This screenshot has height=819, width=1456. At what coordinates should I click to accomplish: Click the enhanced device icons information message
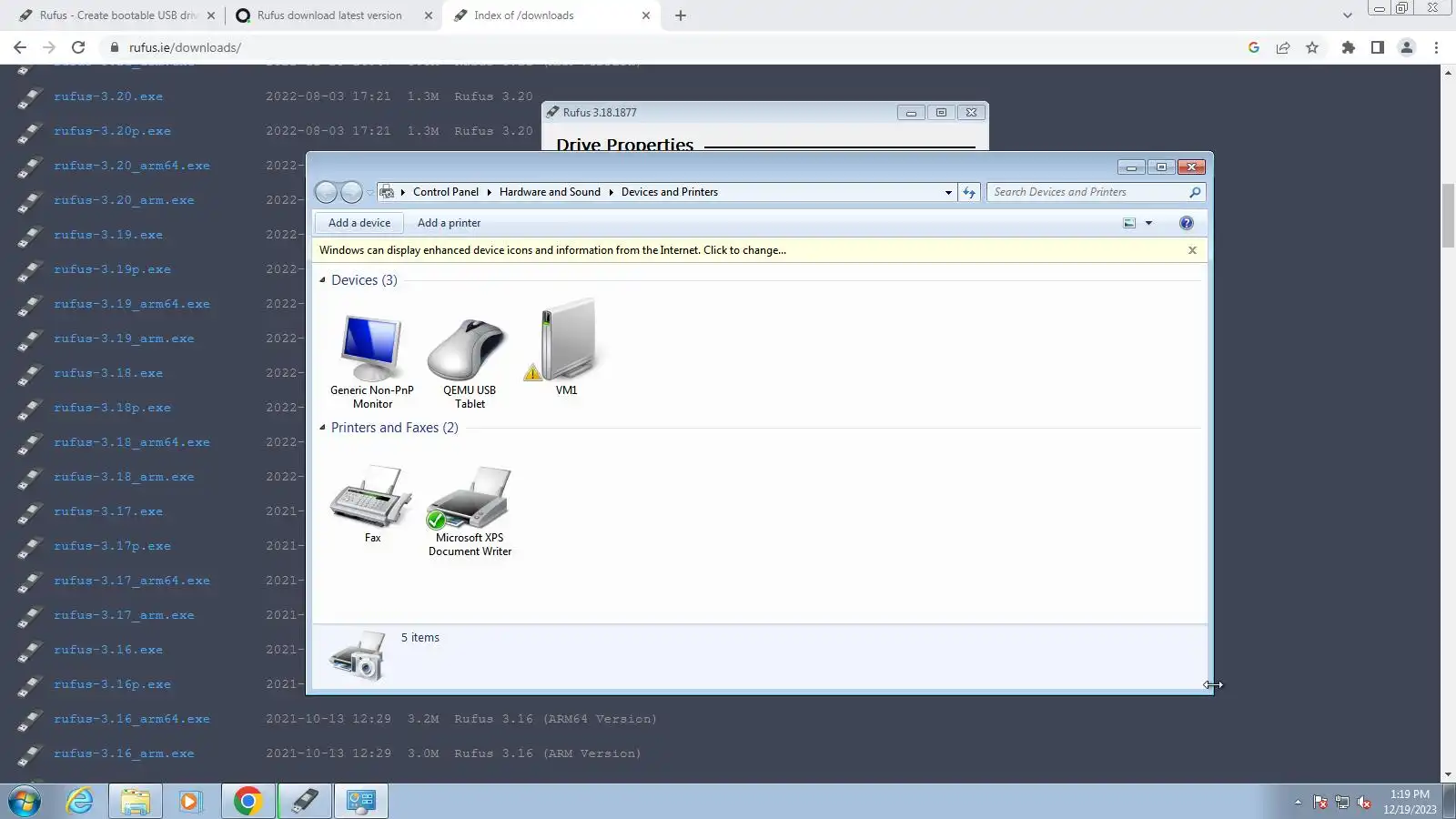[x=552, y=250]
